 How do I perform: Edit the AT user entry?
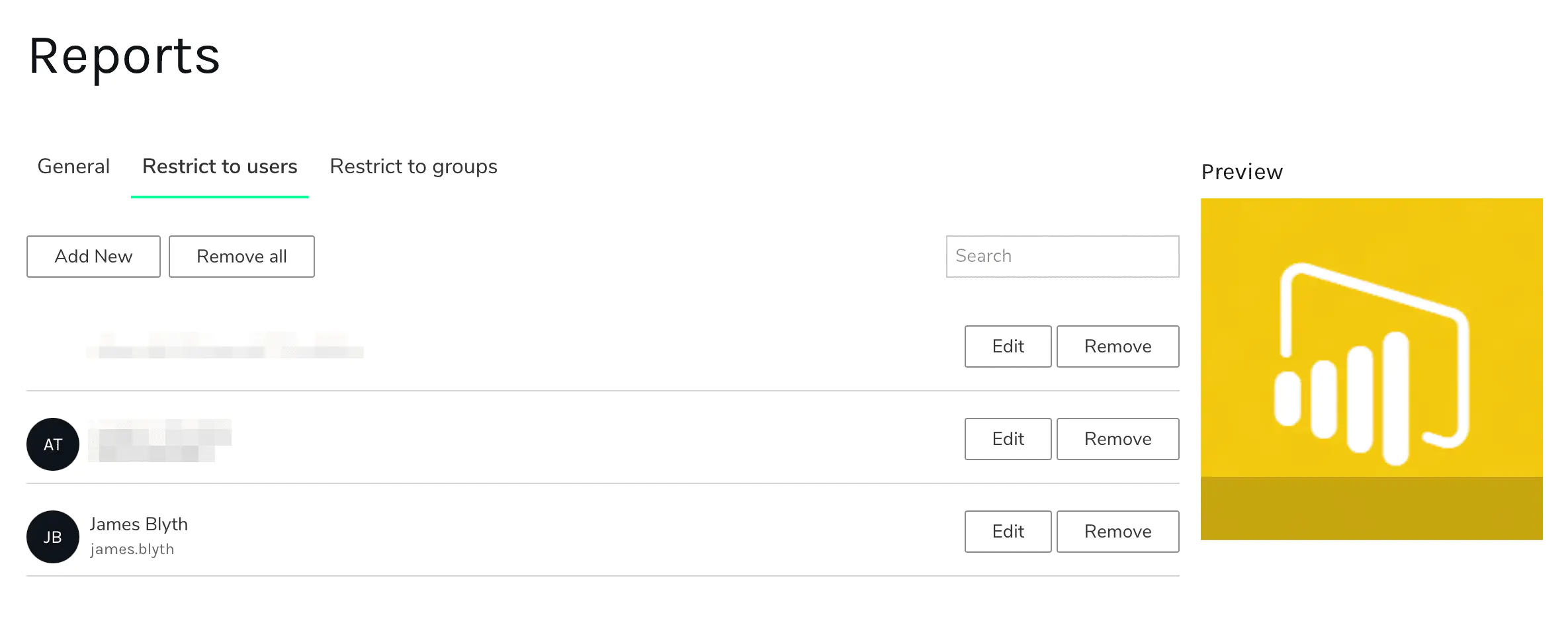(x=1008, y=439)
